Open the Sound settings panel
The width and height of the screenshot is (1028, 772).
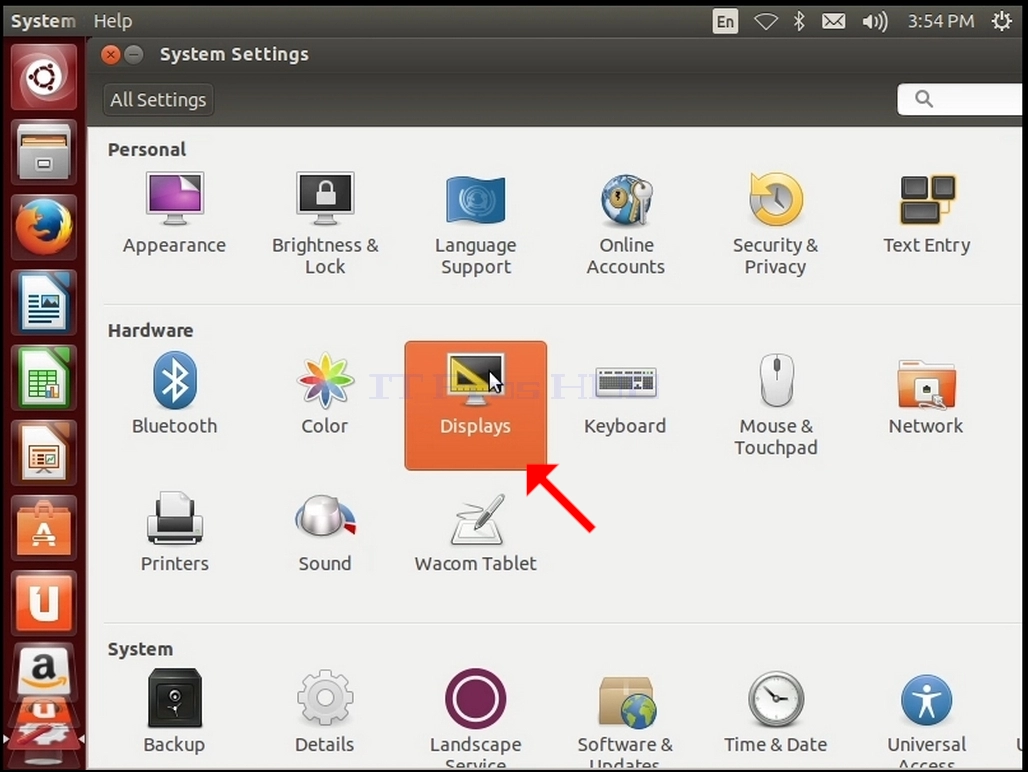click(x=325, y=533)
